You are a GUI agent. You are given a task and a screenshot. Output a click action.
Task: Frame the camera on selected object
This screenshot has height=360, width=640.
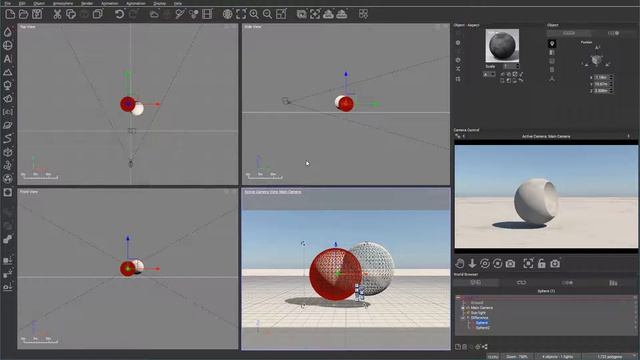tap(528, 263)
